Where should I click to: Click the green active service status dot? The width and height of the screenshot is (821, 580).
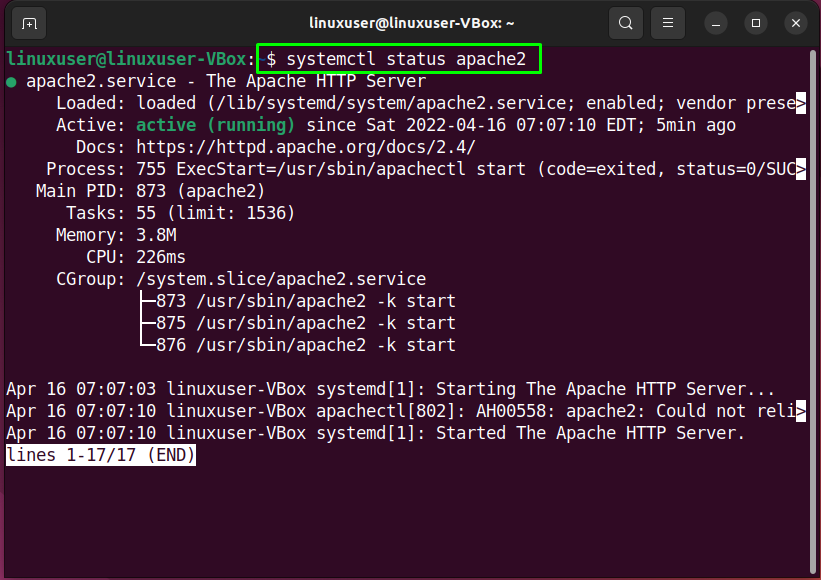click(x=10, y=81)
